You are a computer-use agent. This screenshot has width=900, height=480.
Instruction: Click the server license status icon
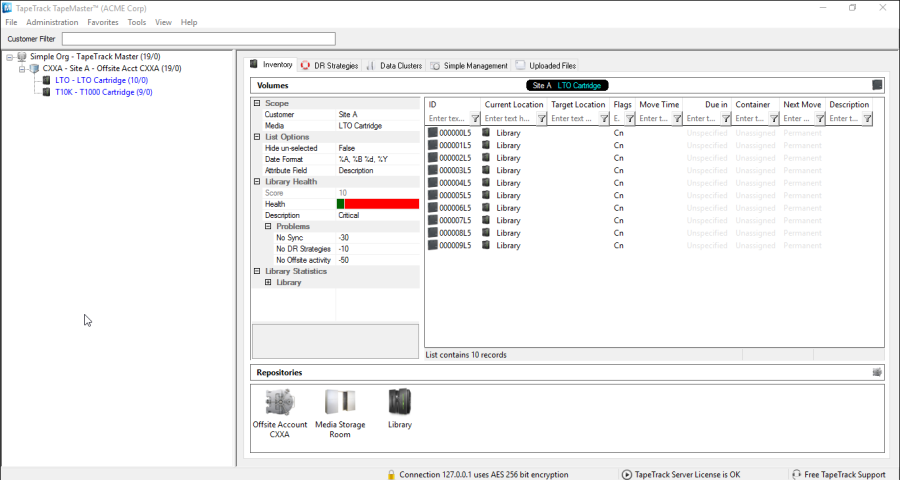pos(627,475)
